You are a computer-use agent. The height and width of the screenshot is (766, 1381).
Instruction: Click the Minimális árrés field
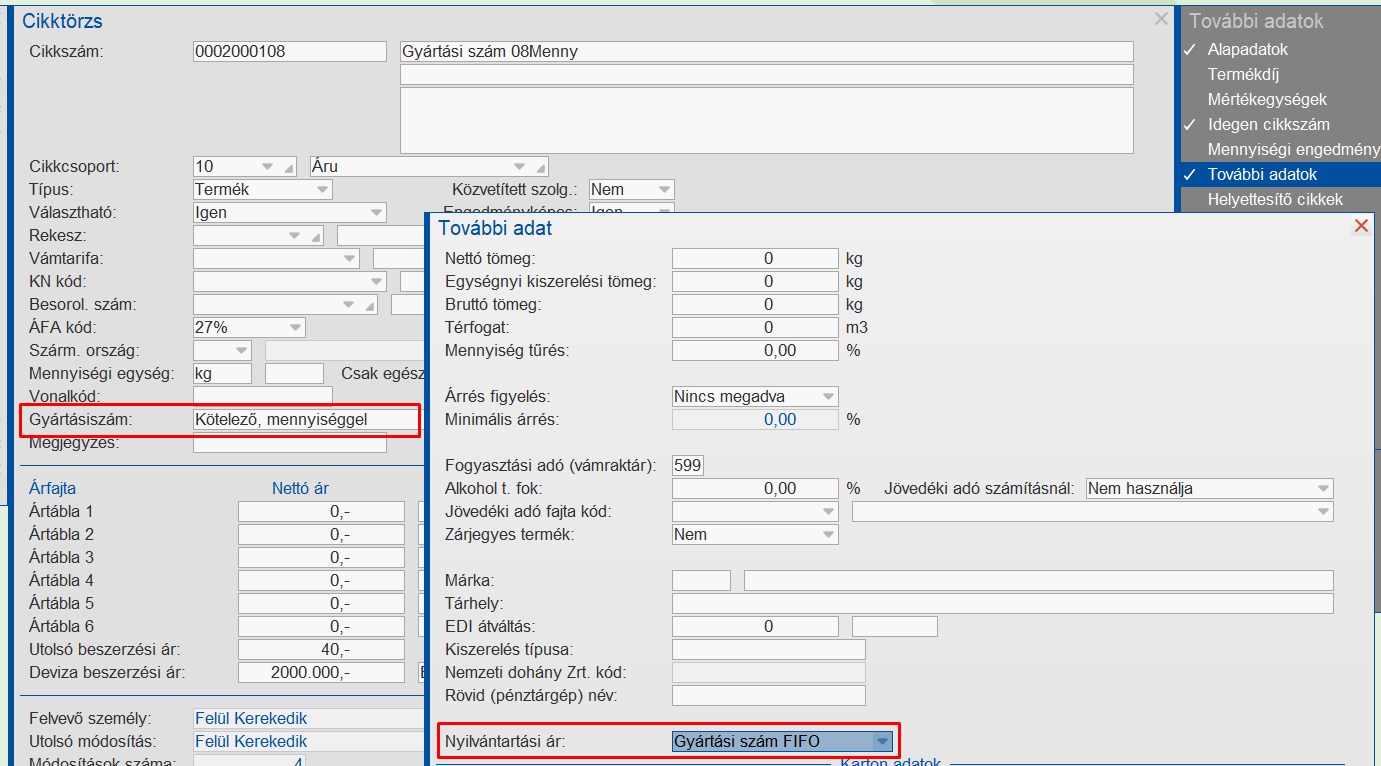tap(755, 420)
